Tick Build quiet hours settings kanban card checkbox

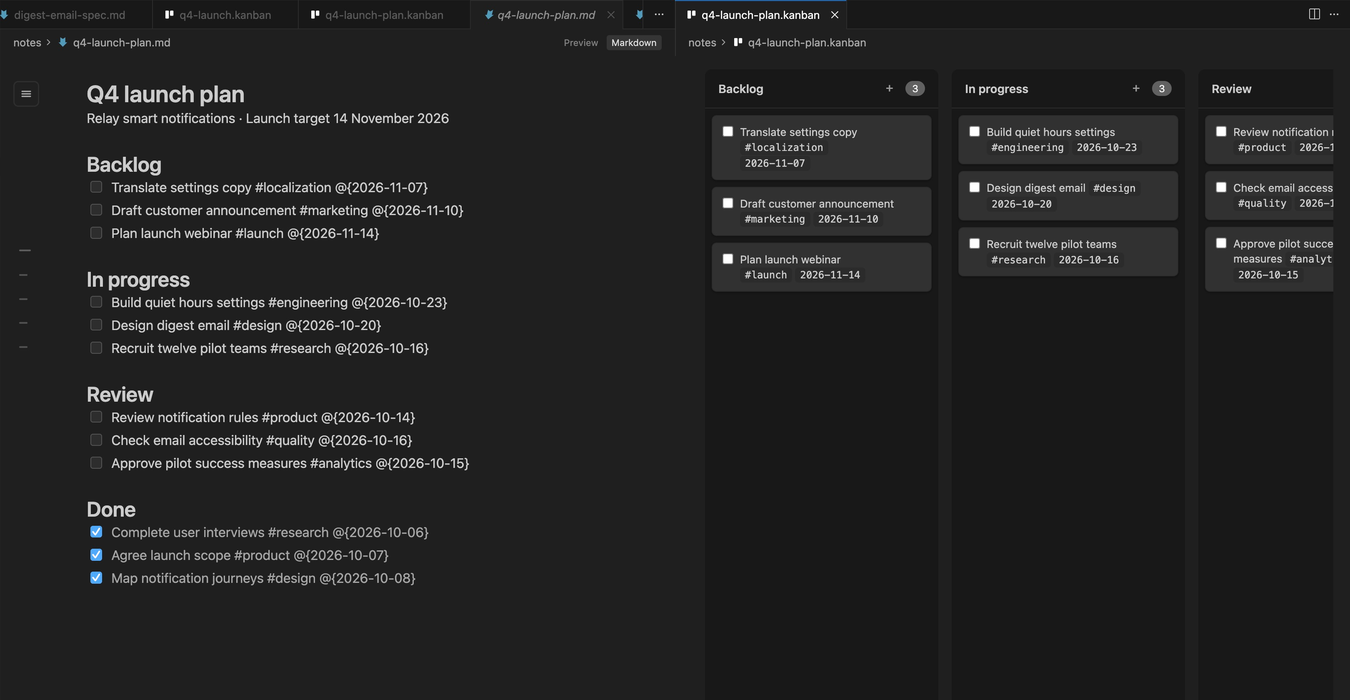tap(975, 131)
